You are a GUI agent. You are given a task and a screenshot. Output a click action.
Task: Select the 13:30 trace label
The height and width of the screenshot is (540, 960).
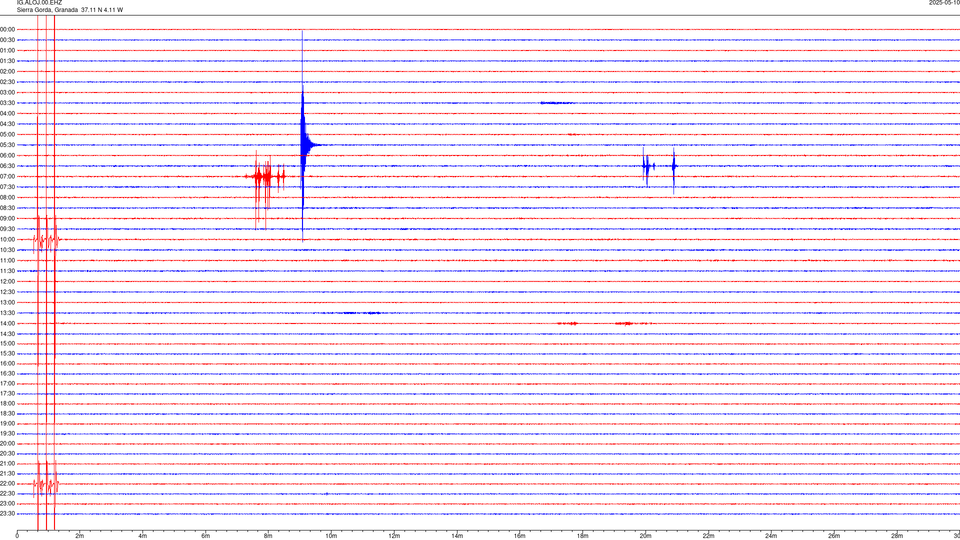(8, 313)
